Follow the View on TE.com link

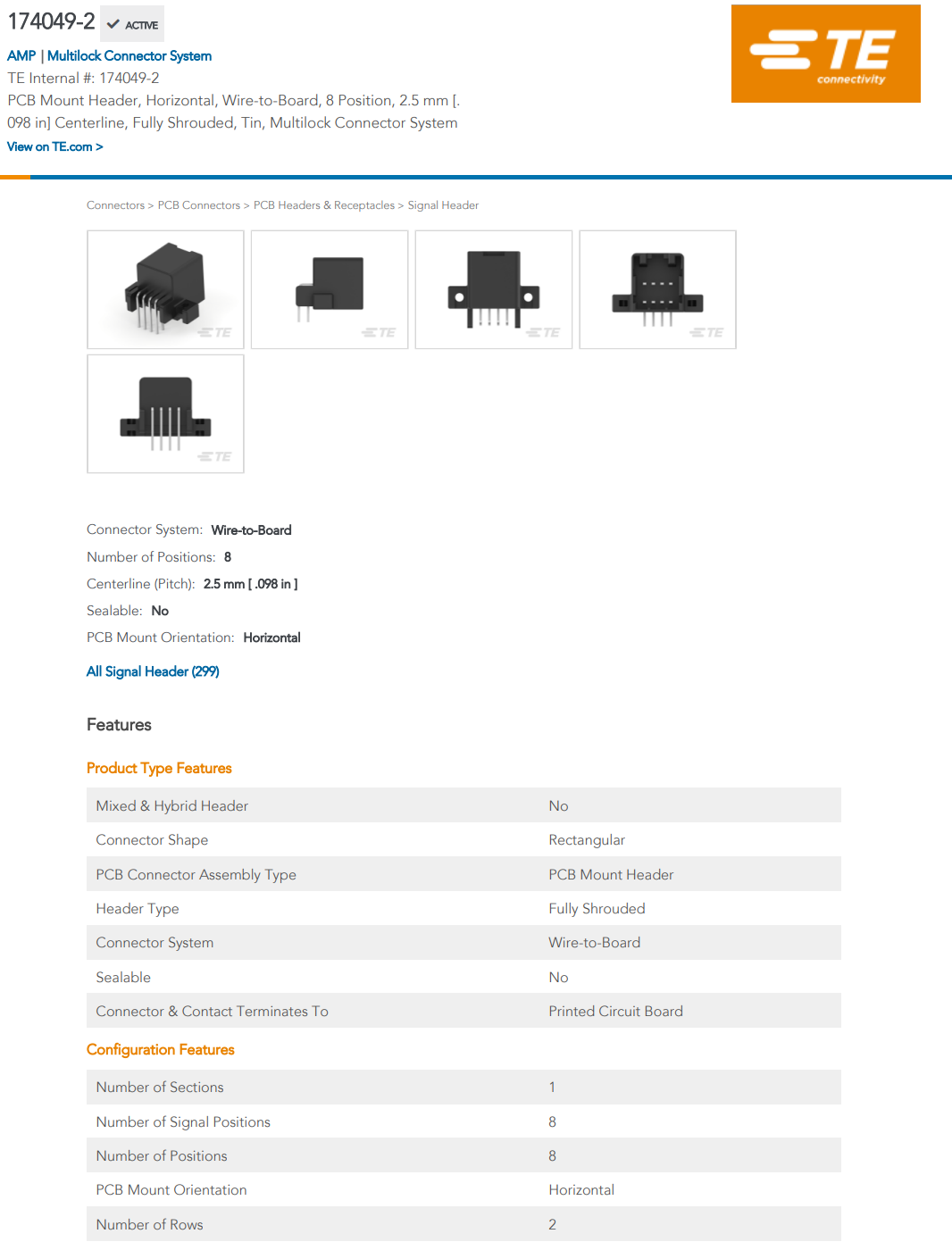[x=55, y=146]
